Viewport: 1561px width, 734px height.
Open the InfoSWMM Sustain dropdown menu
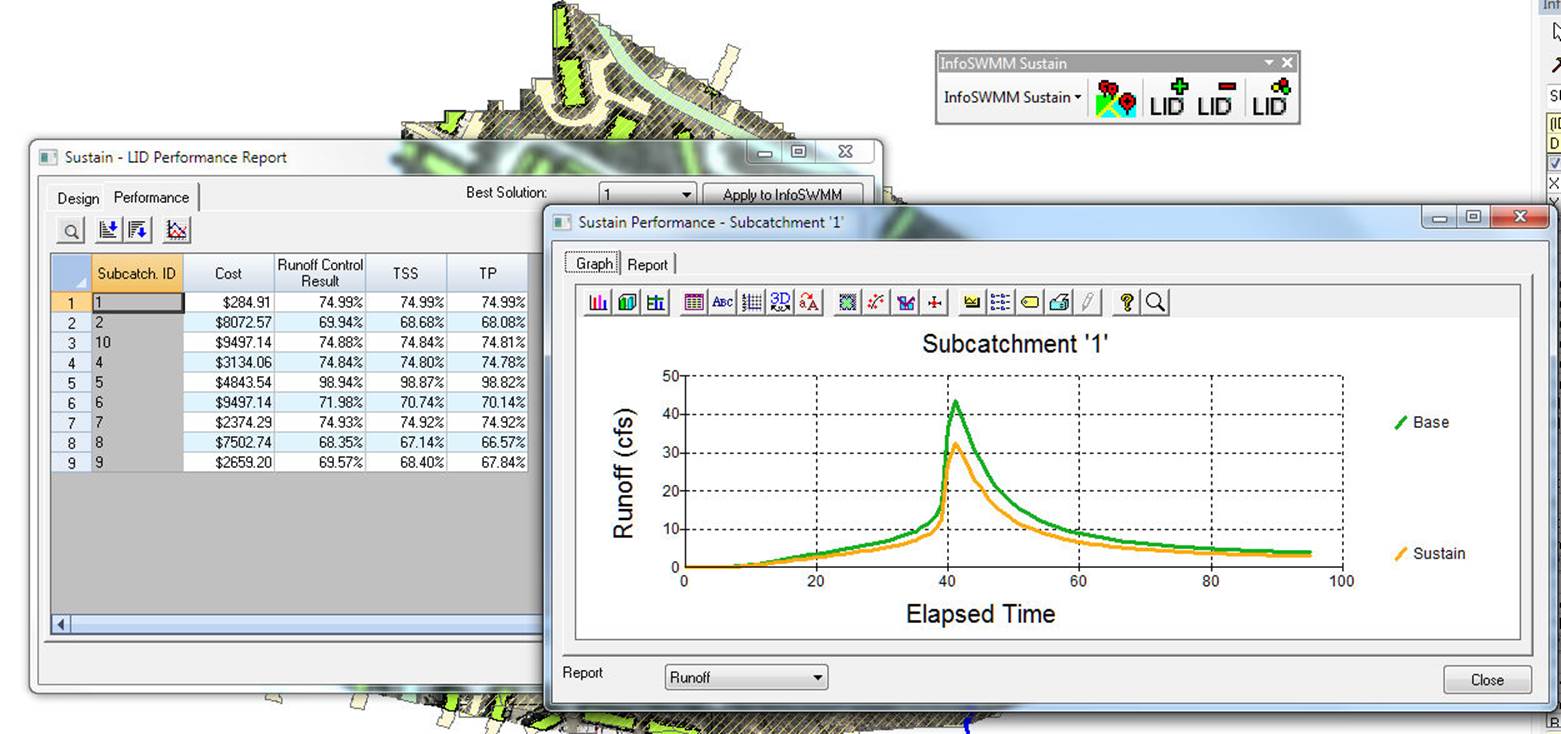[1012, 97]
